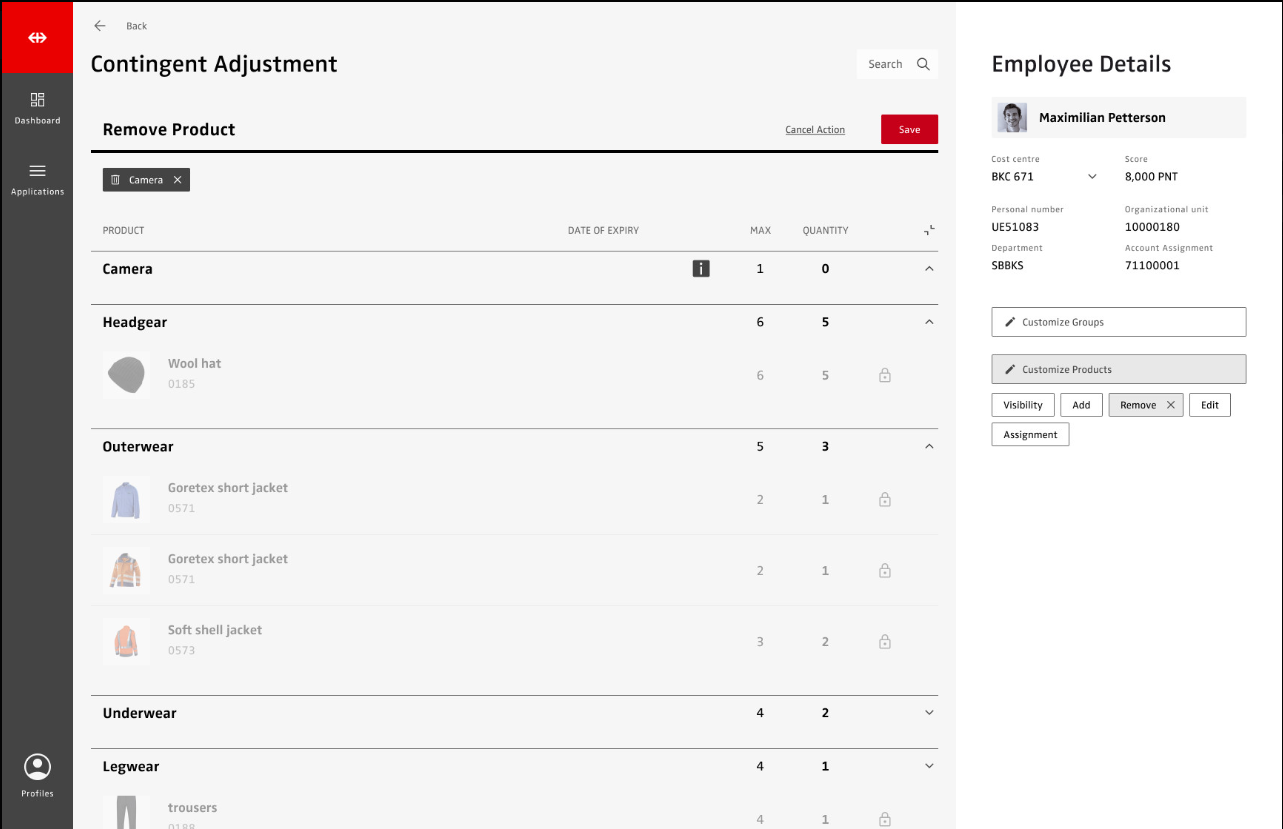Toggle the lock on first Goretex jacket
Viewport: 1283px width, 829px height.
884,499
